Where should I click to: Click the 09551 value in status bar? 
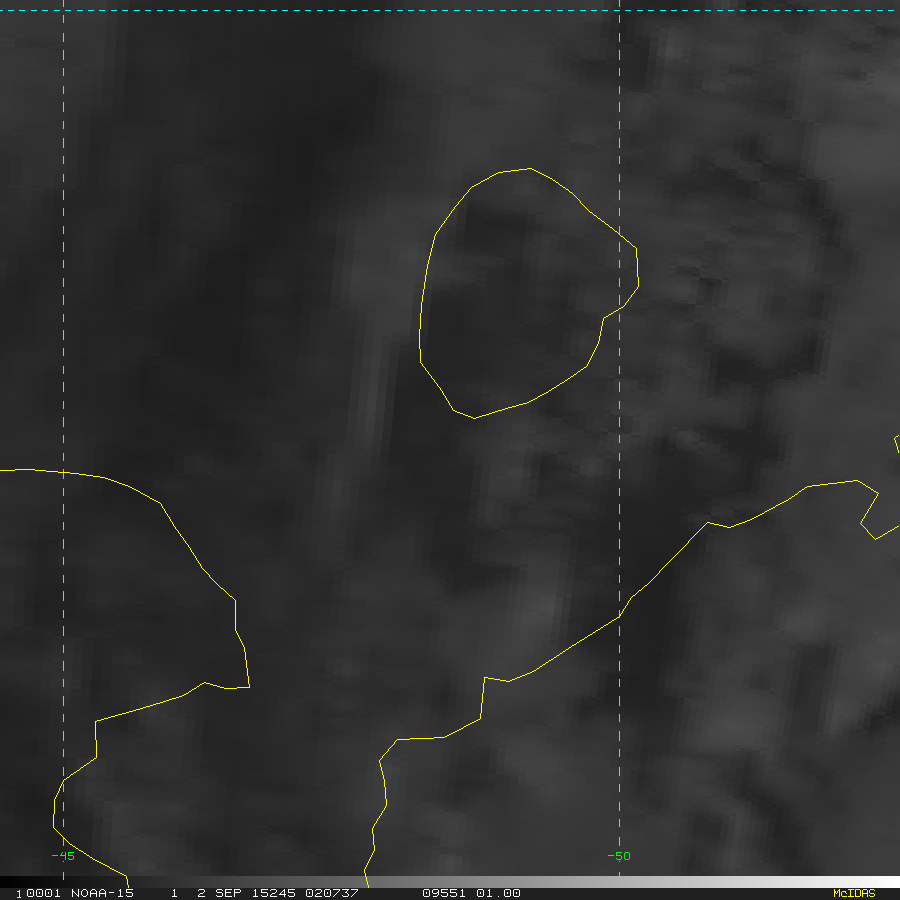(x=443, y=893)
